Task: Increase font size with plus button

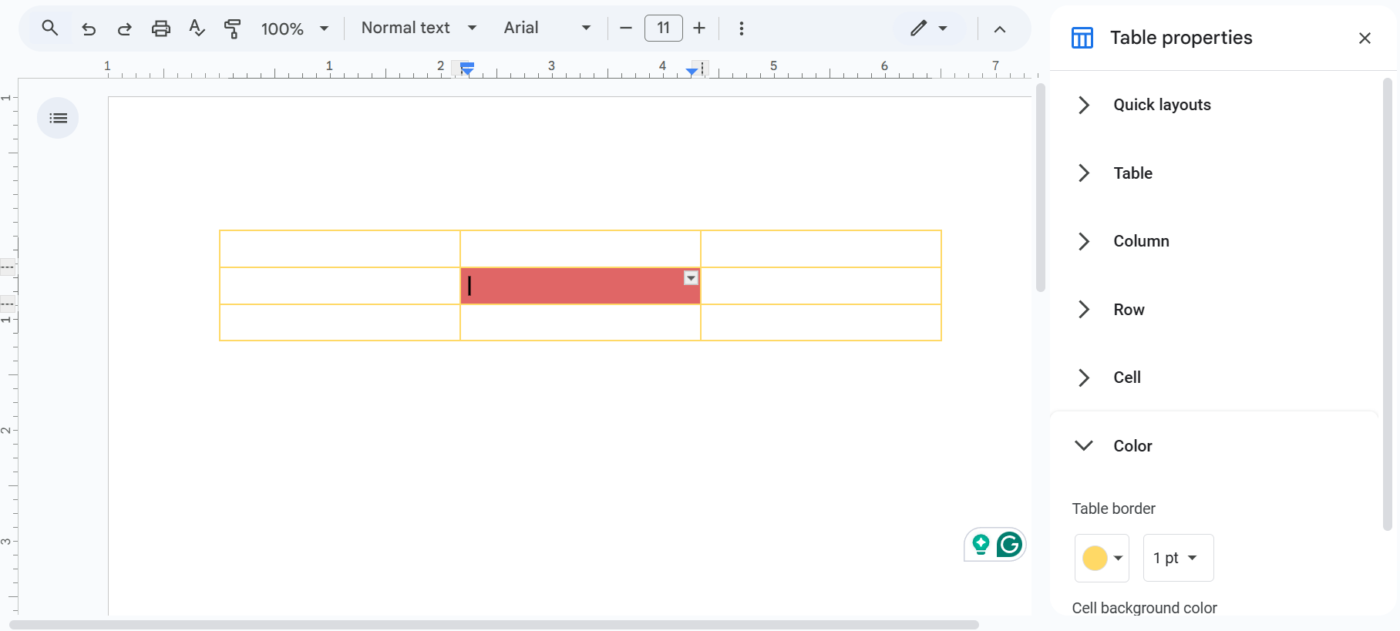Action: [699, 28]
